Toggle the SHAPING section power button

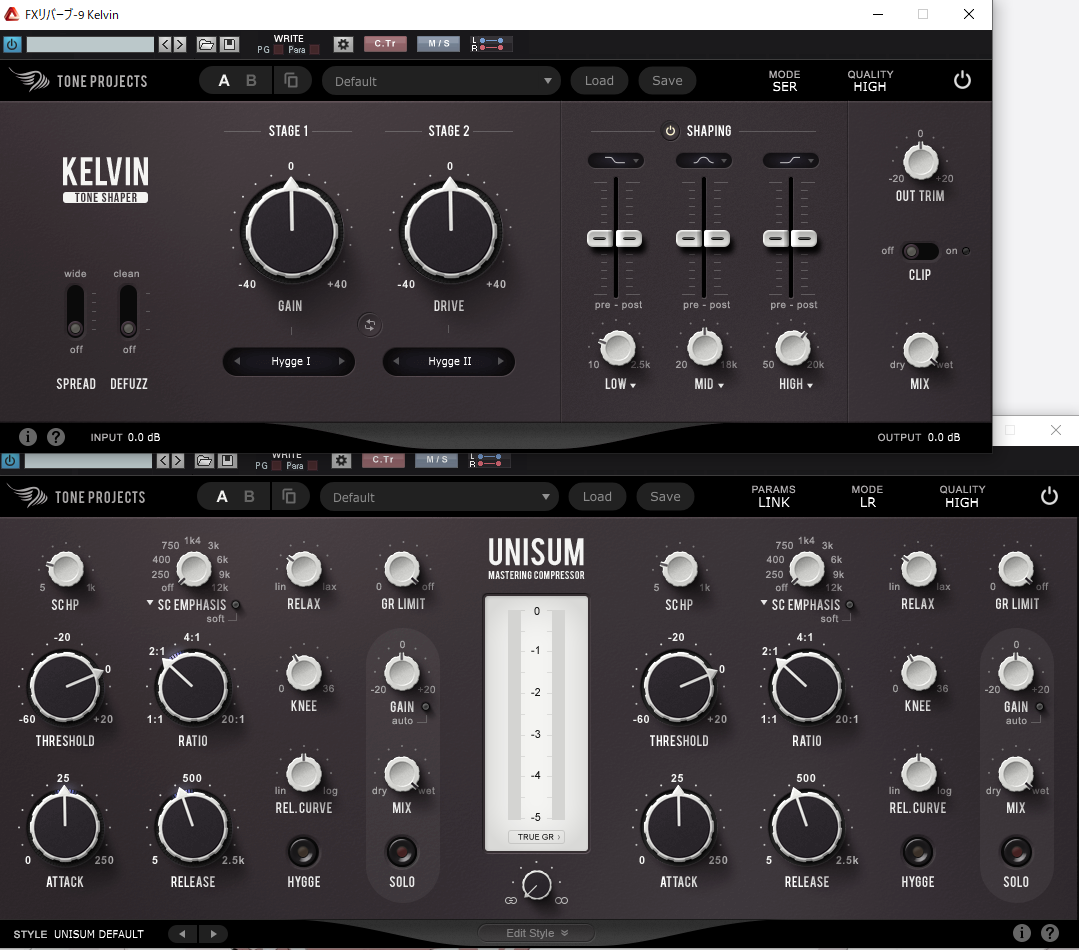(670, 131)
